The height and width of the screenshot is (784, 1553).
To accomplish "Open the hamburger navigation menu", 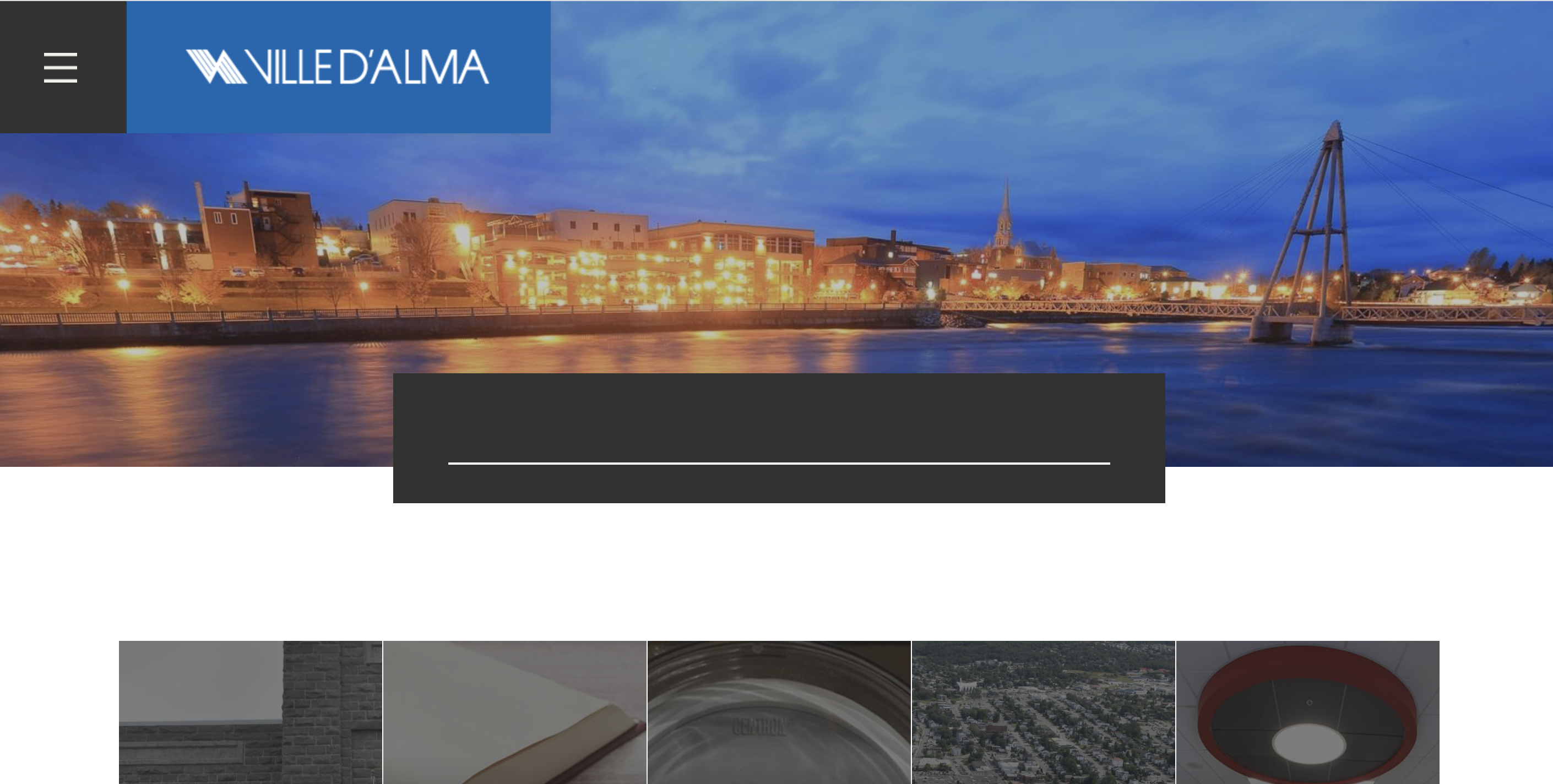I will [60, 67].
